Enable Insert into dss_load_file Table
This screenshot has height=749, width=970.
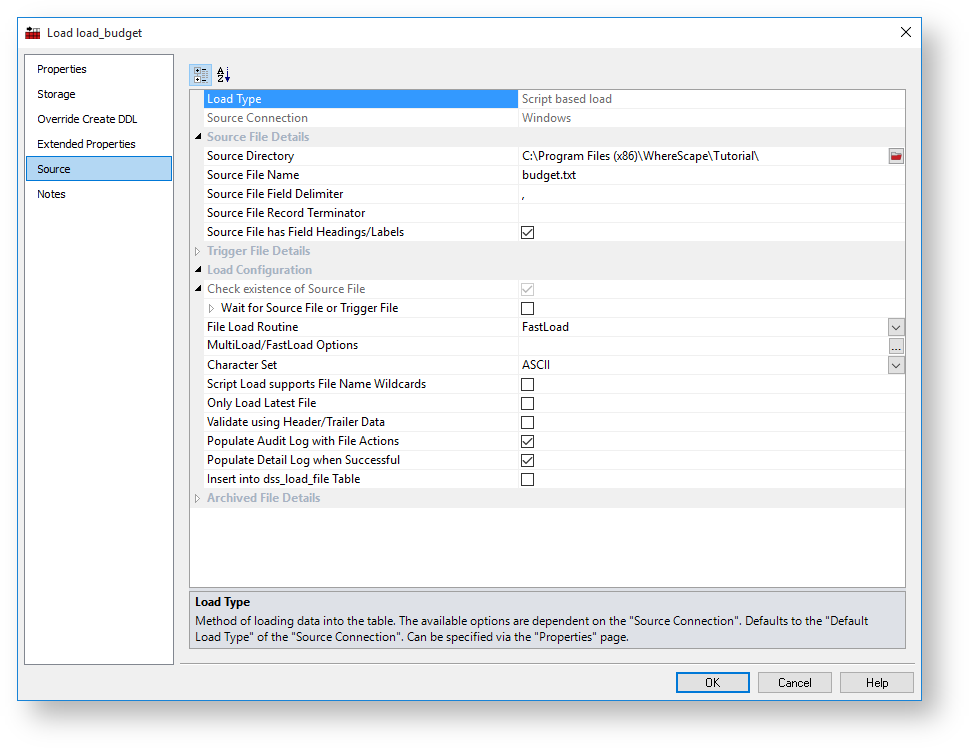click(527, 479)
